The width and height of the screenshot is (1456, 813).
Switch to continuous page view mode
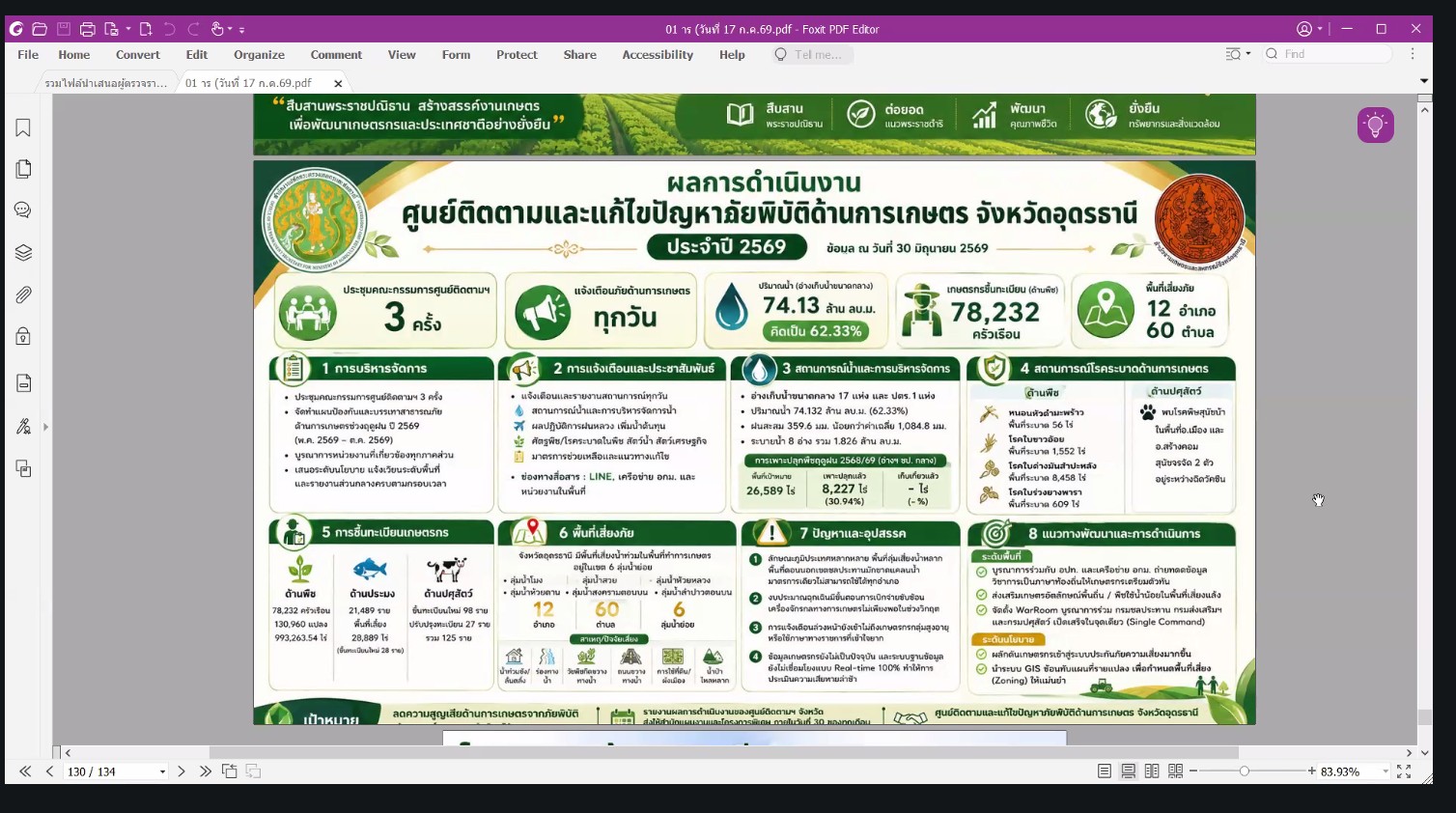[x=1128, y=771]
